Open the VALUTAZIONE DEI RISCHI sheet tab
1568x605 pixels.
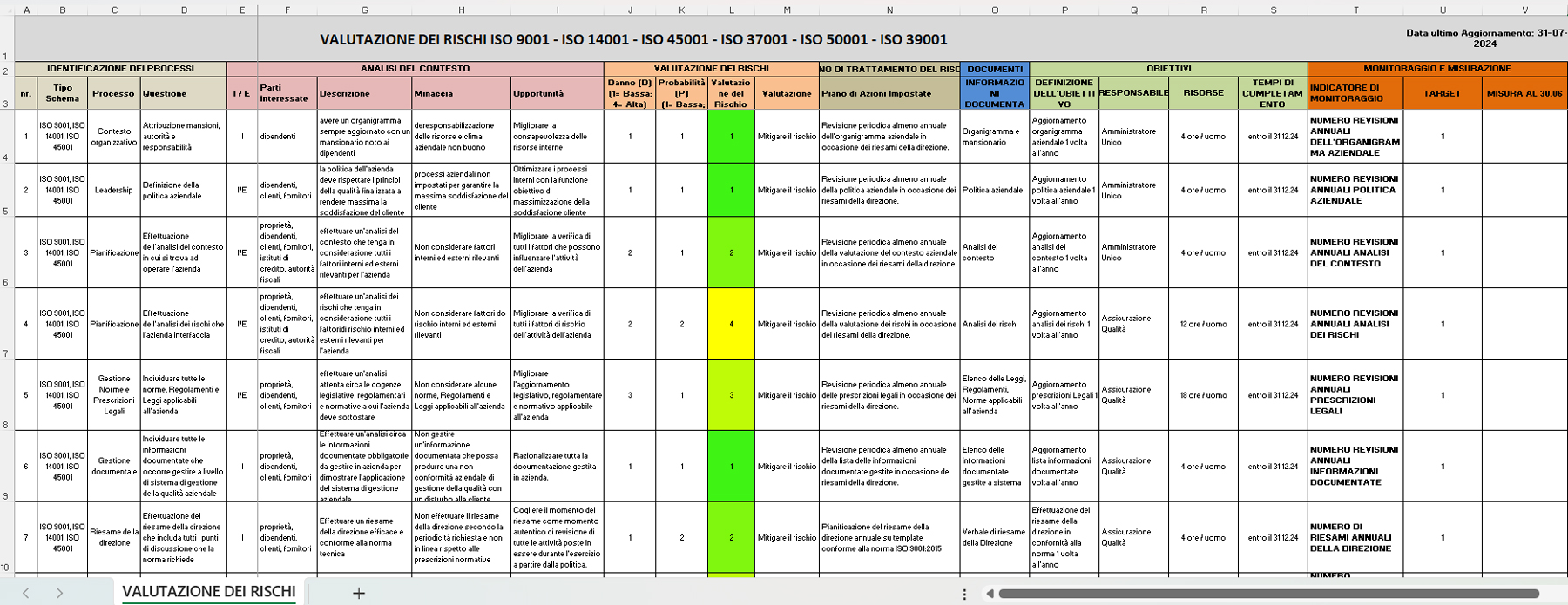[x=209, y=592]
